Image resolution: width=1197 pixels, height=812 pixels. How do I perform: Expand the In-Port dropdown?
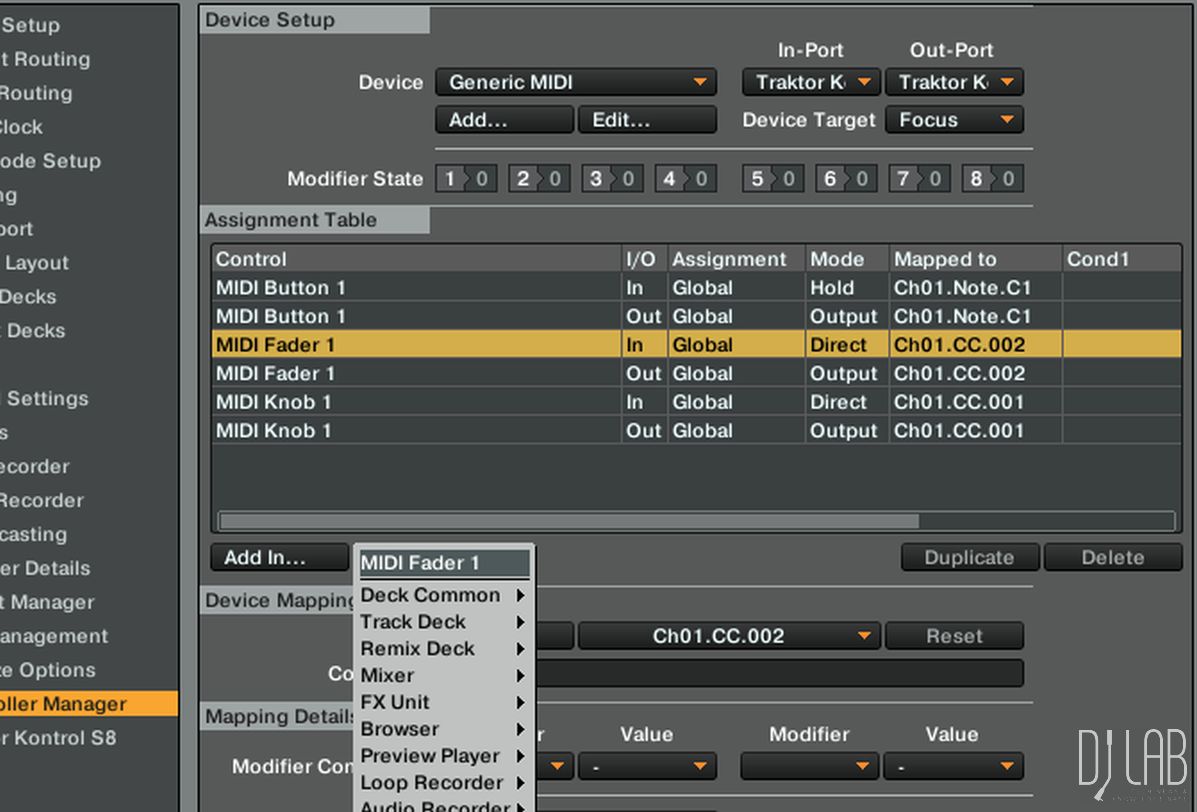[x=811, y=83]
